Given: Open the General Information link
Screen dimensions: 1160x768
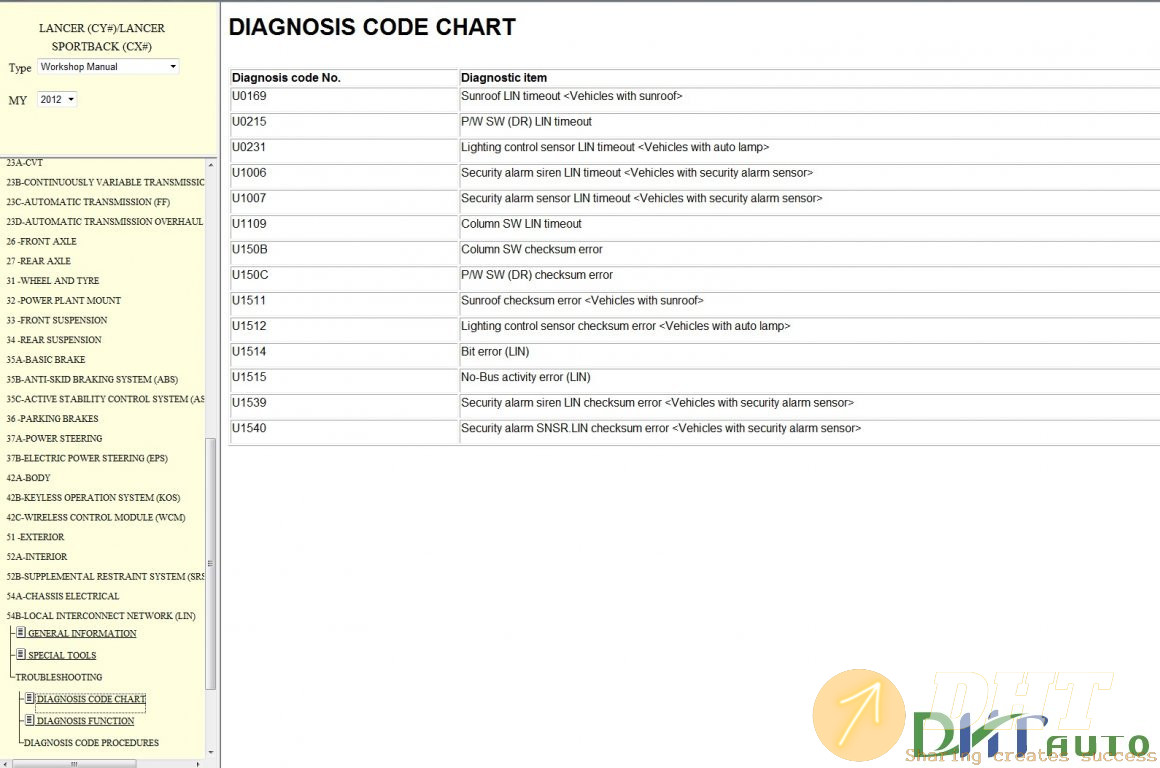Looking at the screenshot, I should click(82, 634).
